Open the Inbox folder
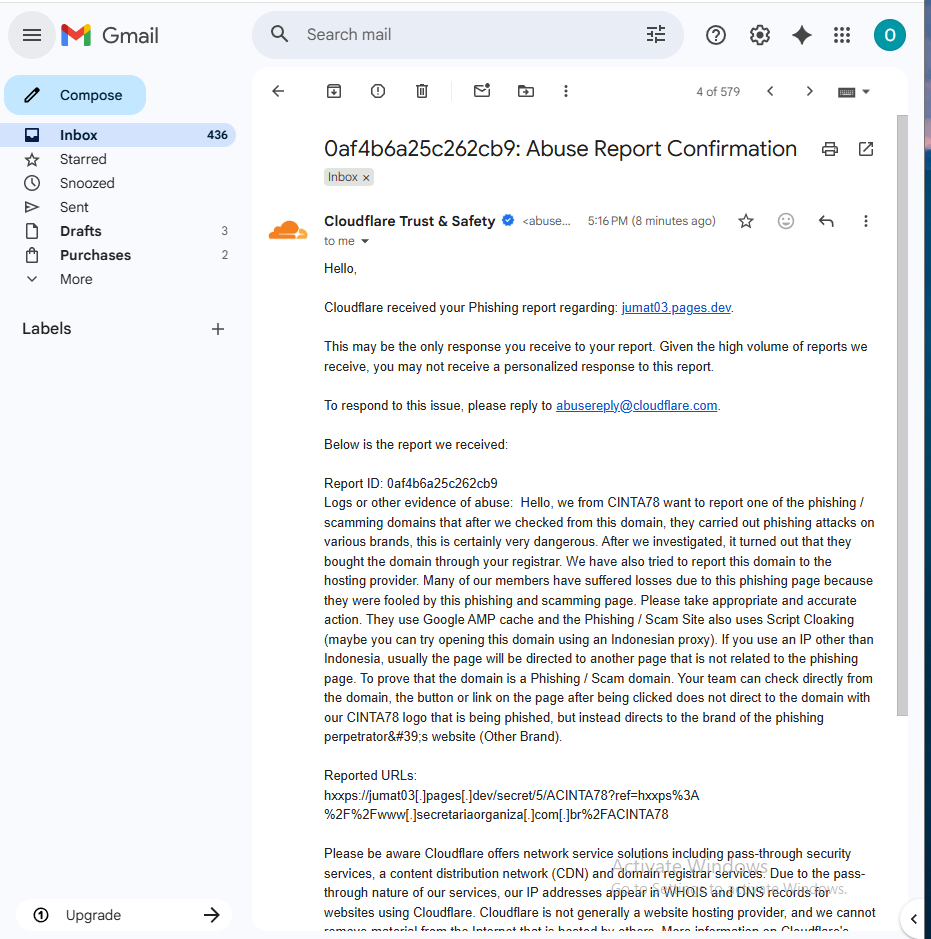Viewport: 931px width, 939px height. click(x=120, y=135)
